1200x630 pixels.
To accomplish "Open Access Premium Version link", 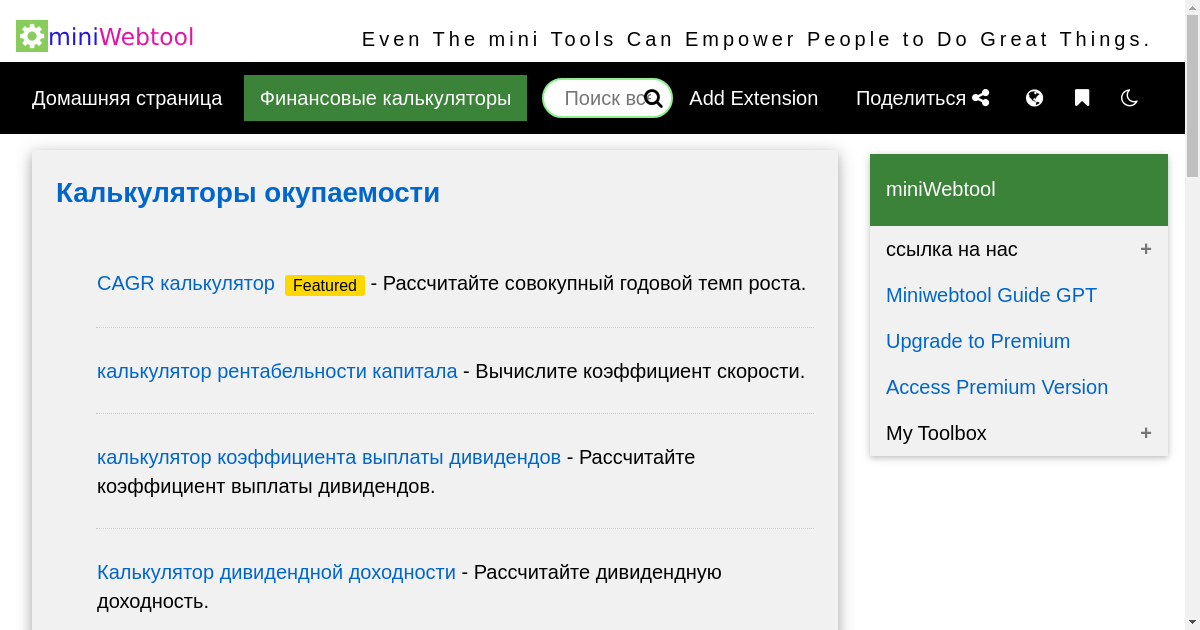I will point(997,387).
